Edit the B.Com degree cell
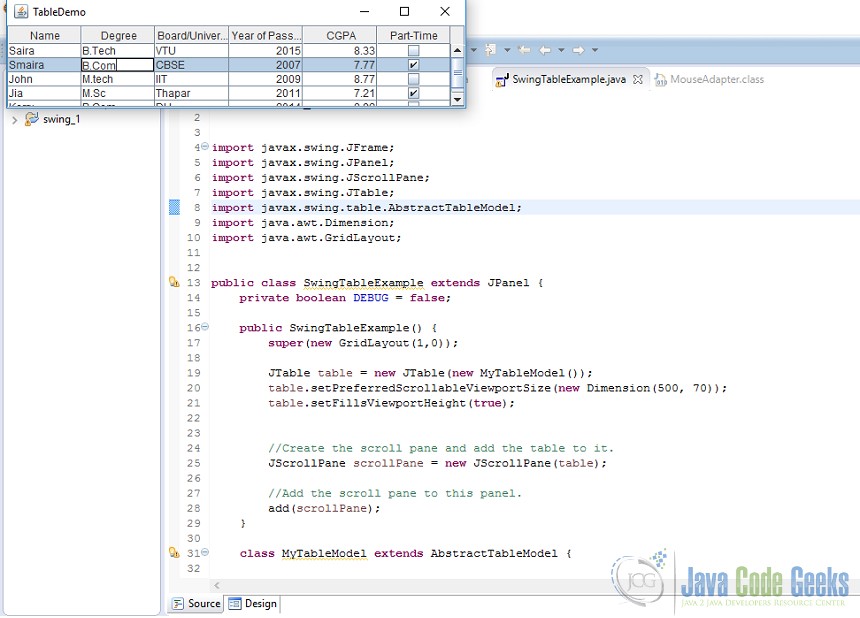 point(117,65)
